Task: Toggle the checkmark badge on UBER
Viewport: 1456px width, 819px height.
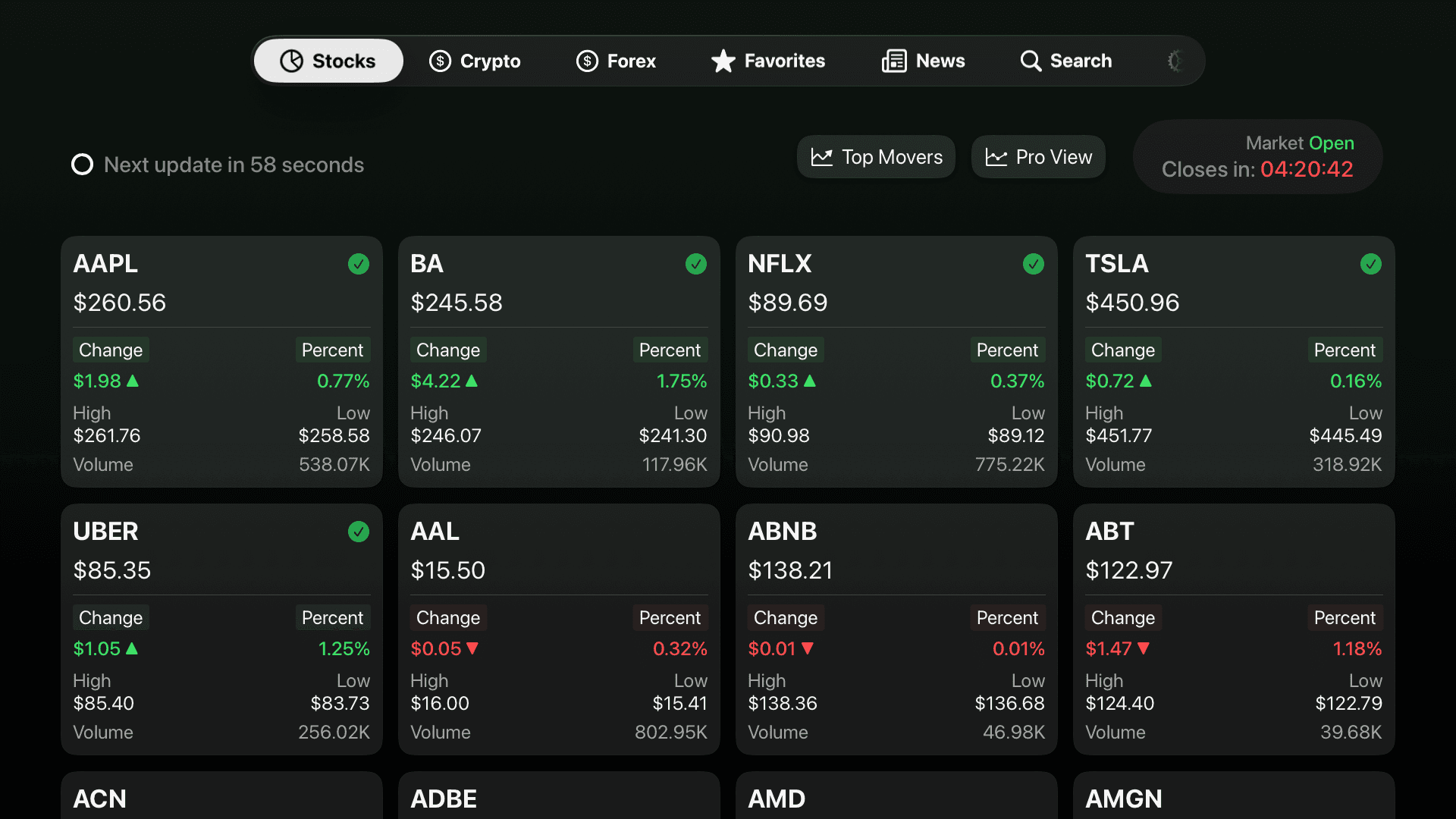Action: [x=359, y=532]
